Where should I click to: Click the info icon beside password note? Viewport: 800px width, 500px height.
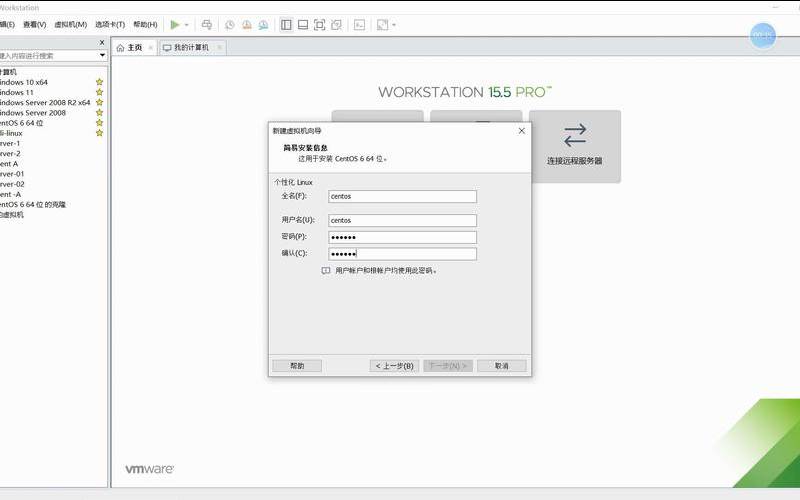(326, 271)
